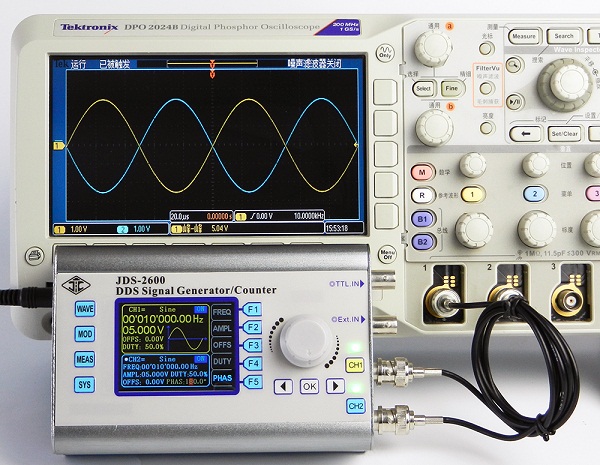
Task: Toggle the blue CH2 output button
Action: pos(356,406)
